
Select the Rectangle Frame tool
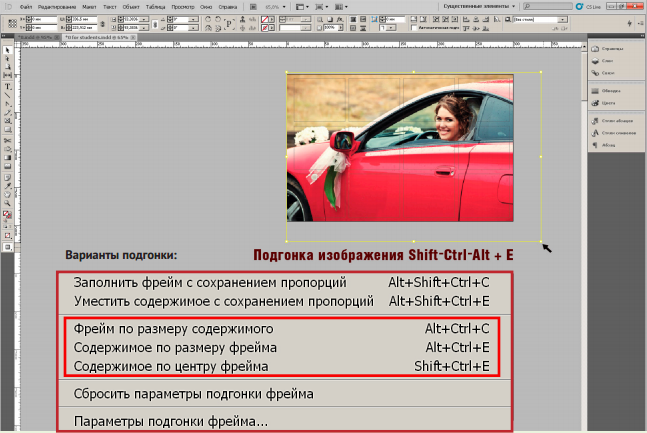(7, 121)
